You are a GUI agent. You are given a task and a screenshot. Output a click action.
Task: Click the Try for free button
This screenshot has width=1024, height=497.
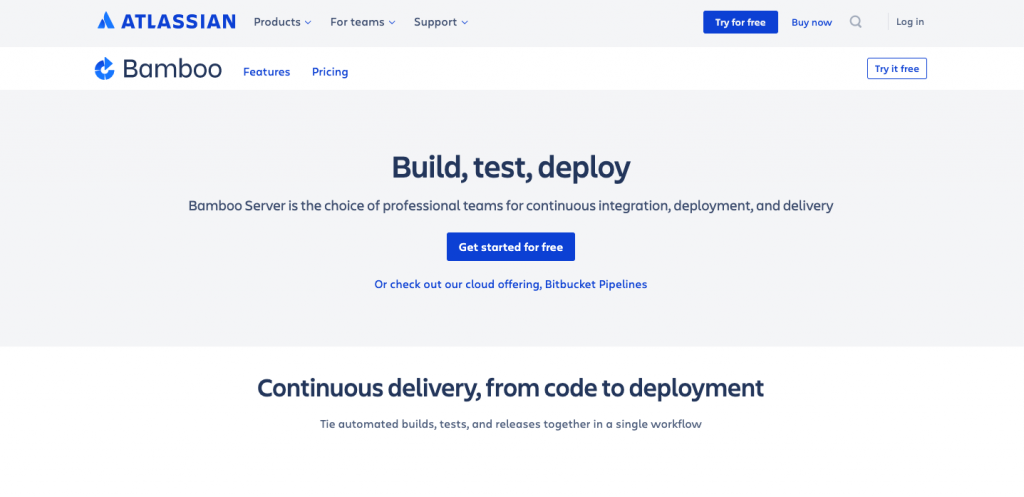click(740, 22)
